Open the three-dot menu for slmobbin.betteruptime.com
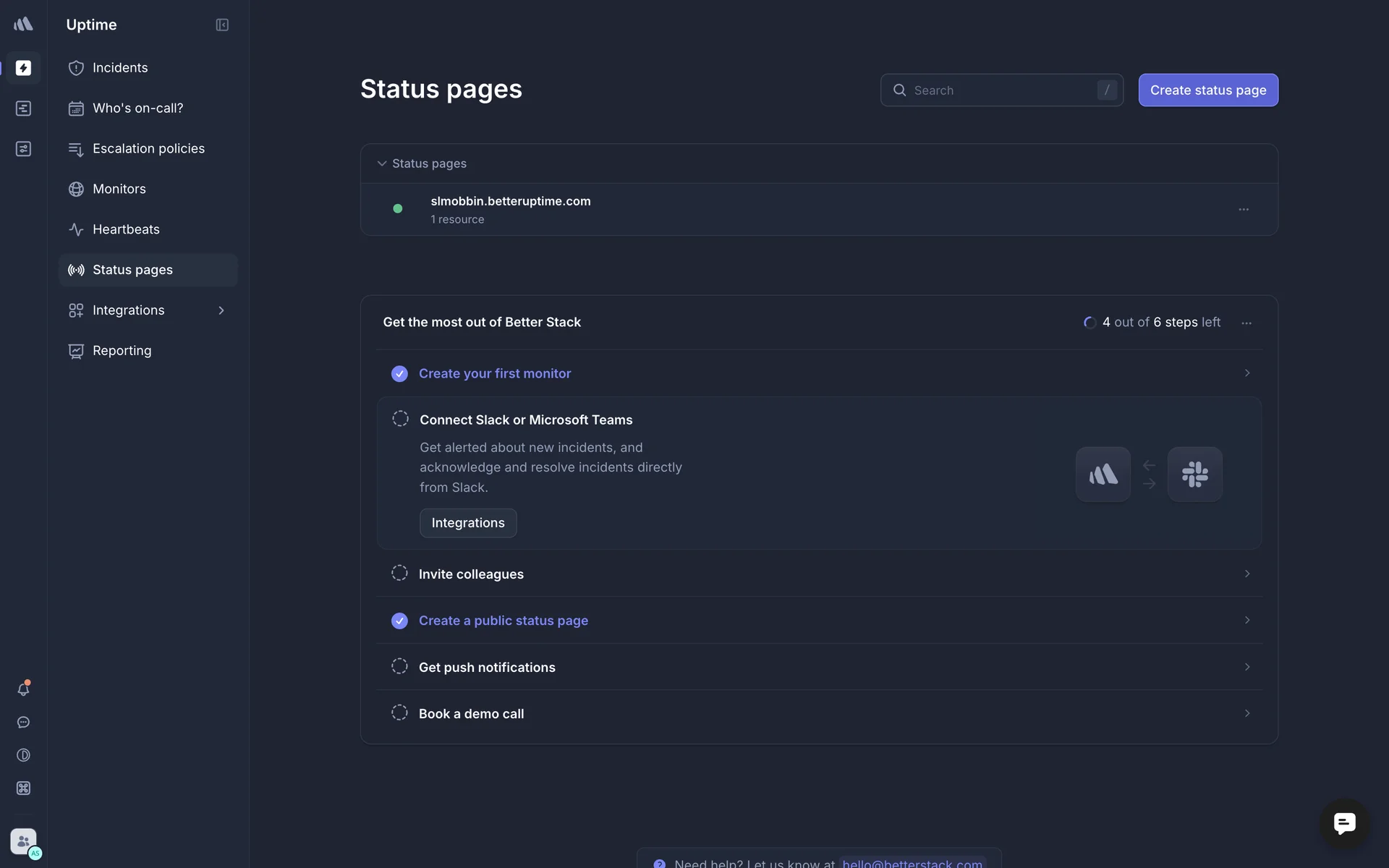Screen dimensions: 1389x868 click(1244, 209)
